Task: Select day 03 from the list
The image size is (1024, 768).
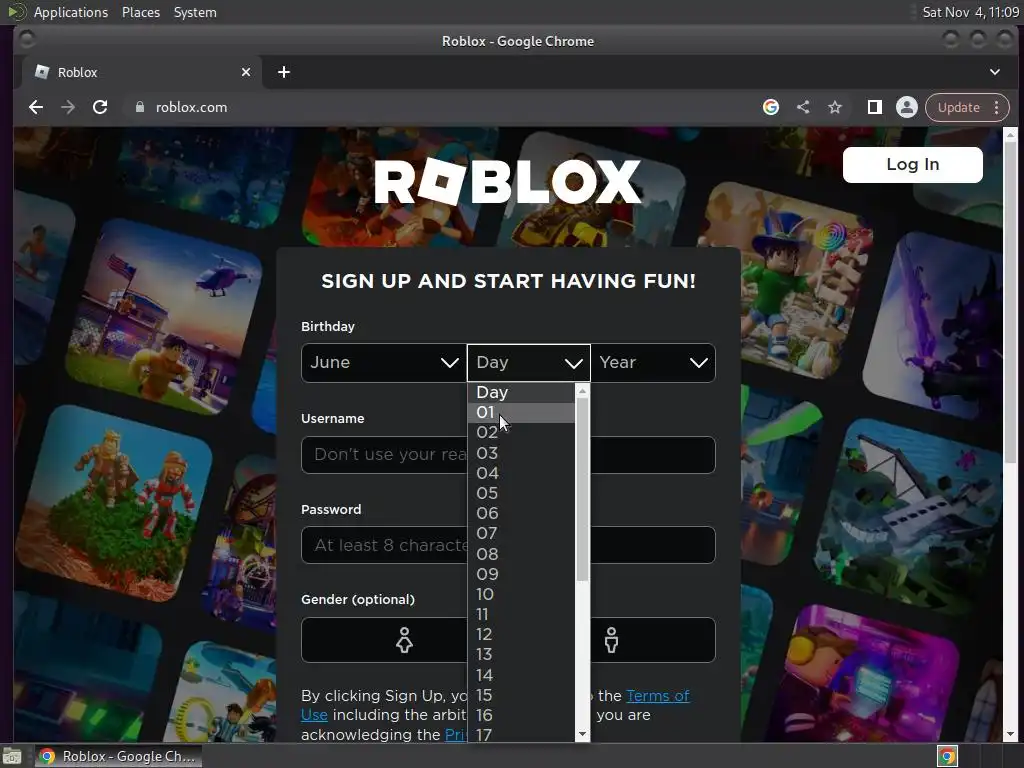Action: coord(521,453)
